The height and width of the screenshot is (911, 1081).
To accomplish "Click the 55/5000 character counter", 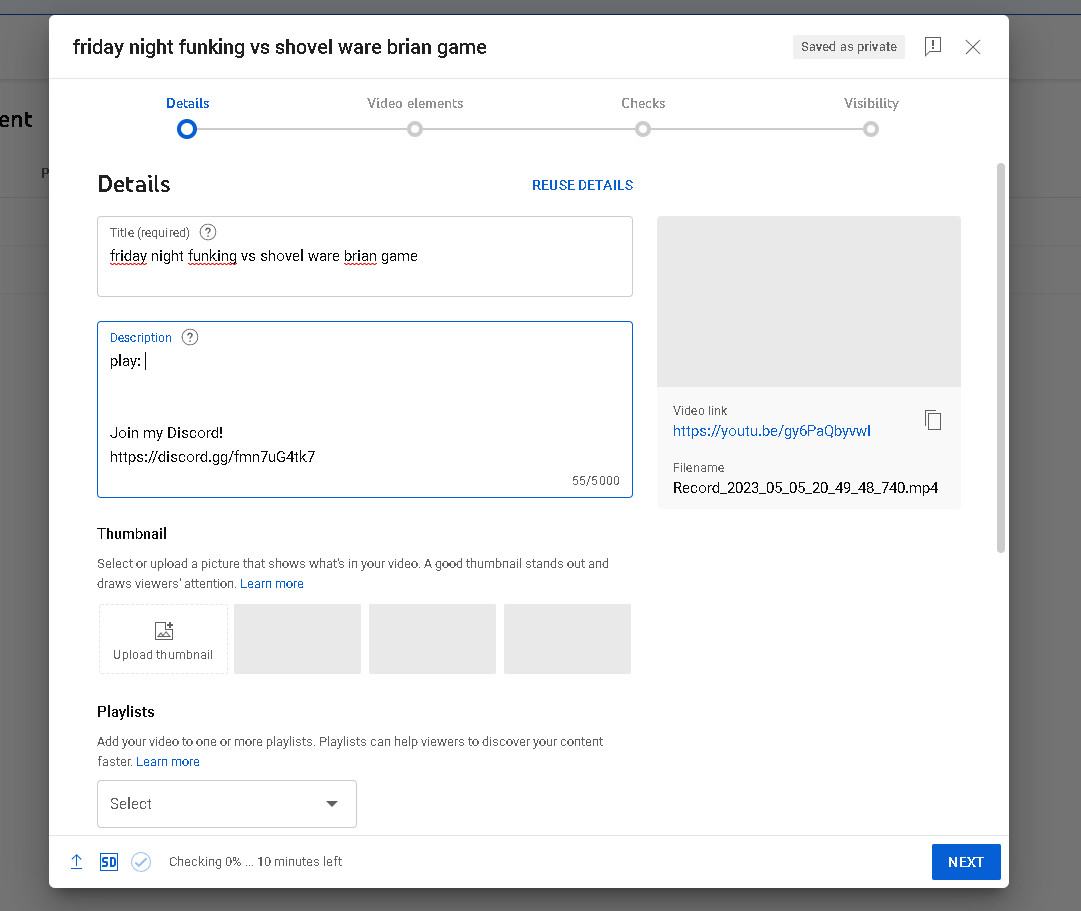I will 596,481.
